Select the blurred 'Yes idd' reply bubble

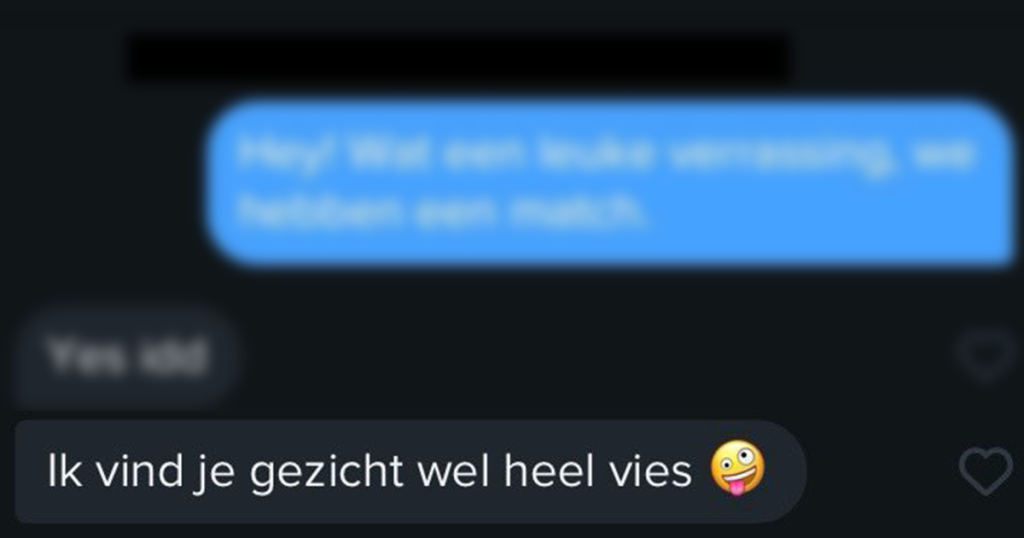pyautogui.click(x=126, y=357)
